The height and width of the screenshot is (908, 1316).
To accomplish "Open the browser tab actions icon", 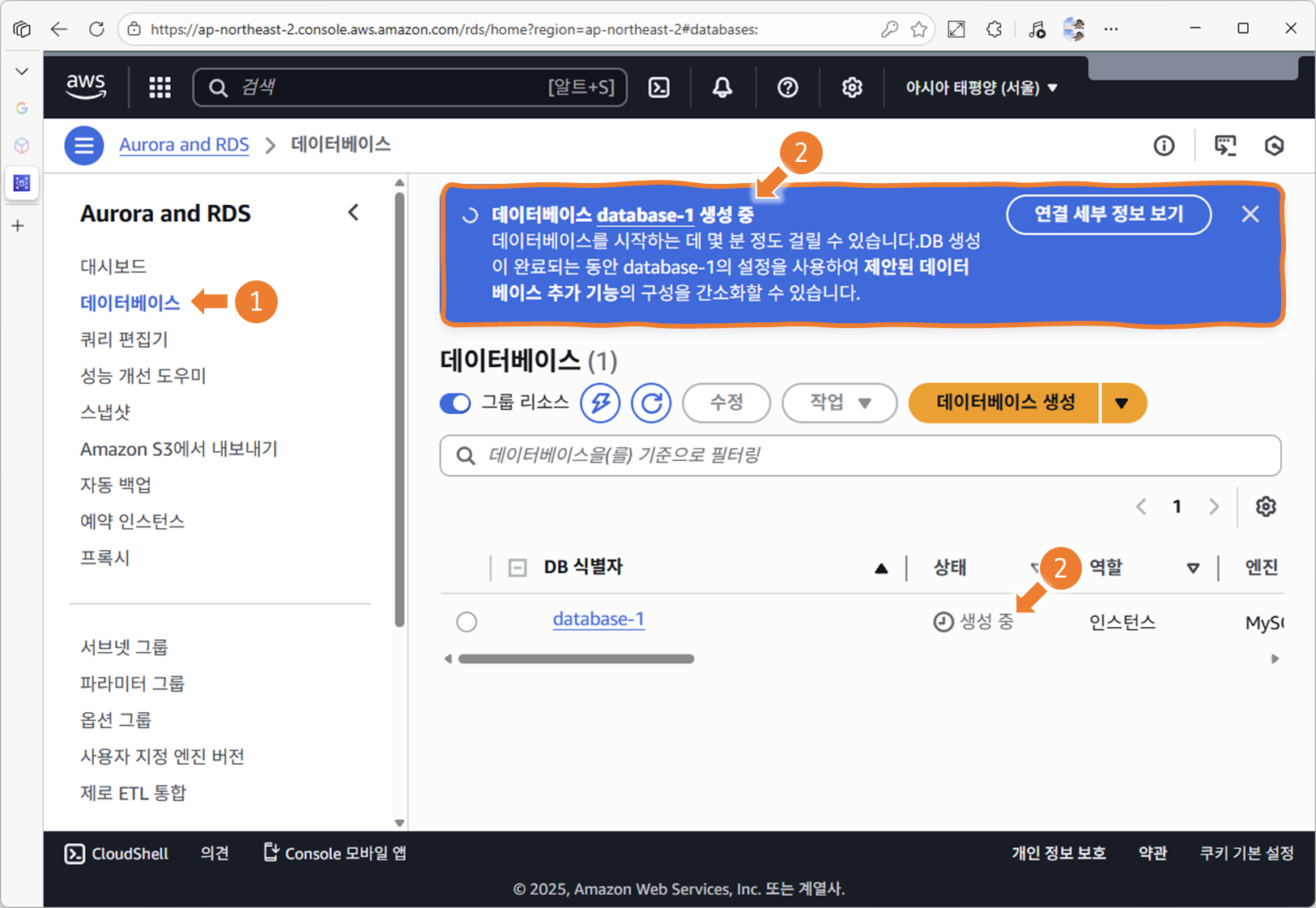I will pos(22,29).
